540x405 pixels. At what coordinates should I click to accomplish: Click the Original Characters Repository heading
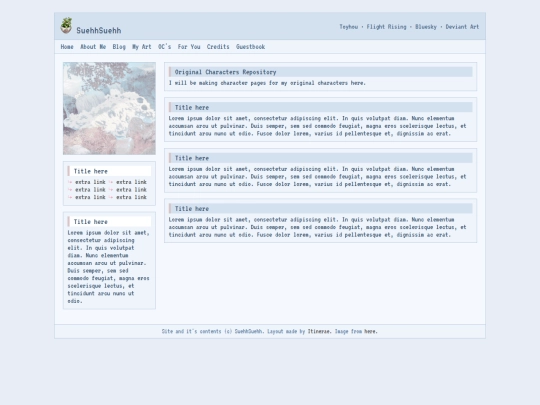[225, 72]
